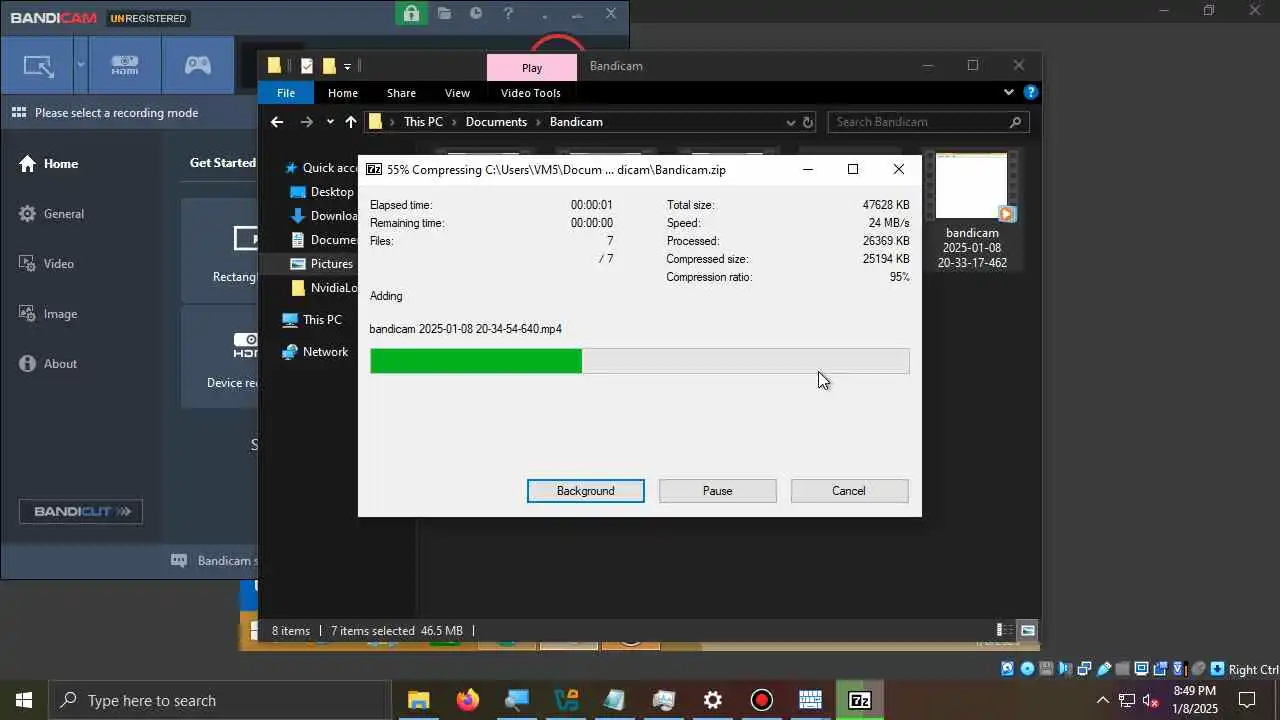1280x720 pixels.
Task: Select HDMI device recording mode in Bandicam
Action: click(x=125, y=66)
